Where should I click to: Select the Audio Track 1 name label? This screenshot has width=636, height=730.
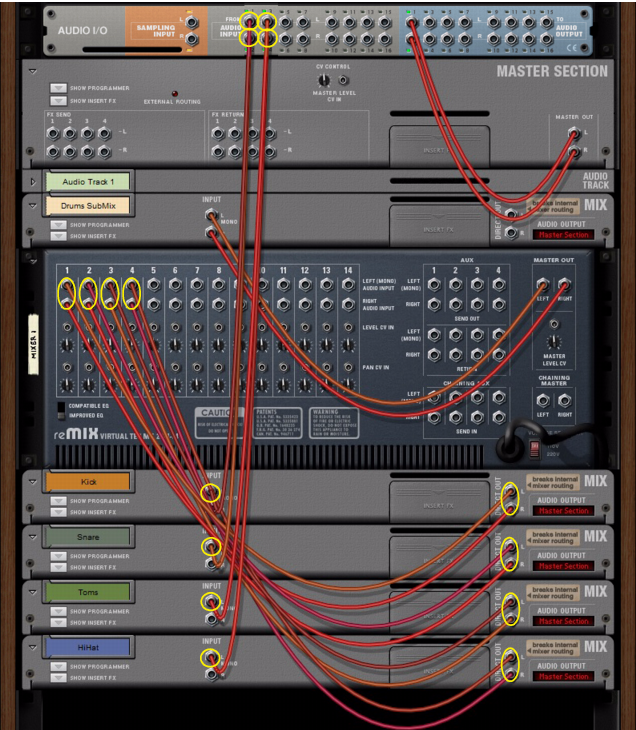88,182
